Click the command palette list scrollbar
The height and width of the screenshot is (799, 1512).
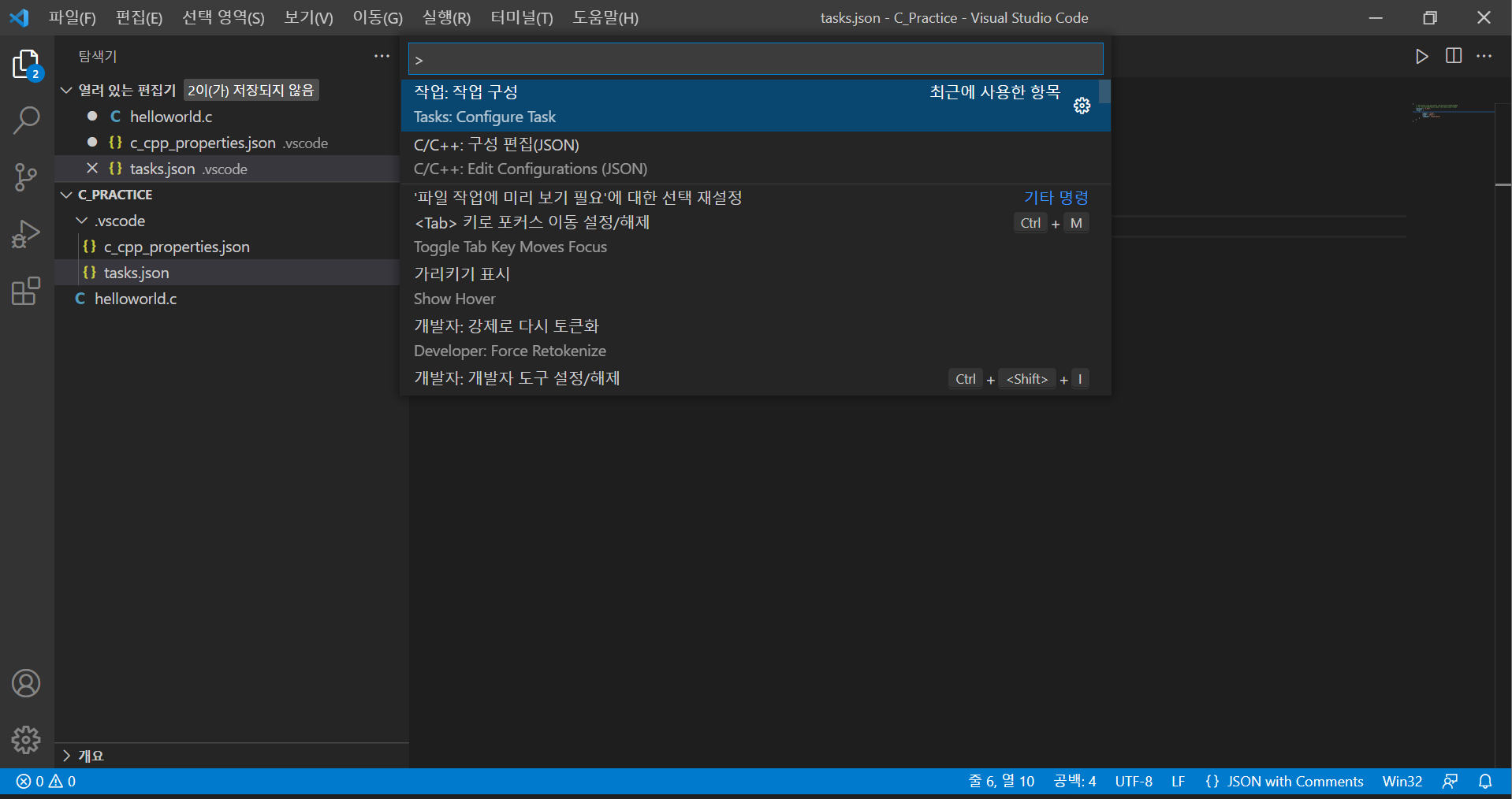[x=1105, y=91]
